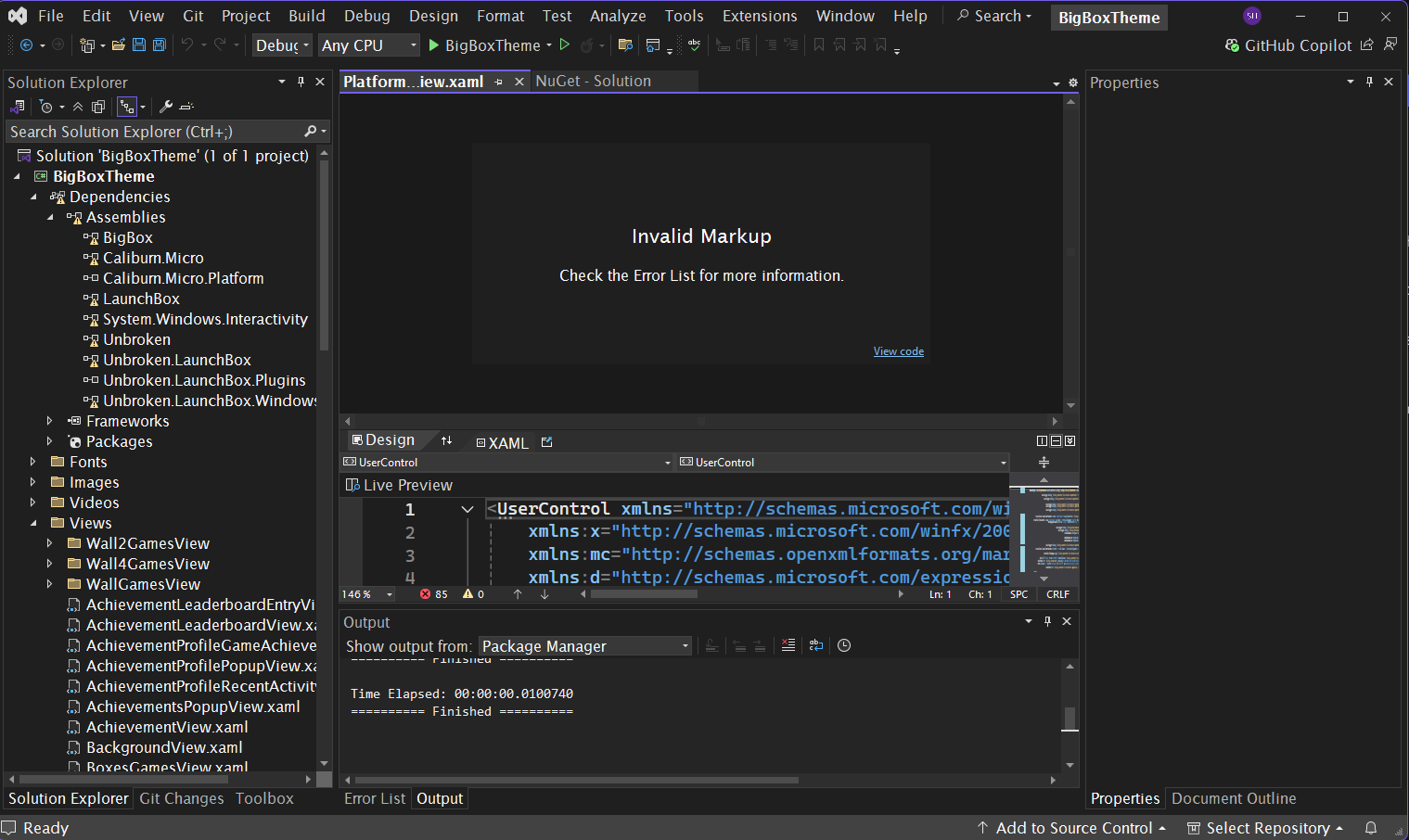This screenshot has width=1409, height=840.
Task: Click the Toggle Bookmark toolbar icon
Action: point(819,45)
